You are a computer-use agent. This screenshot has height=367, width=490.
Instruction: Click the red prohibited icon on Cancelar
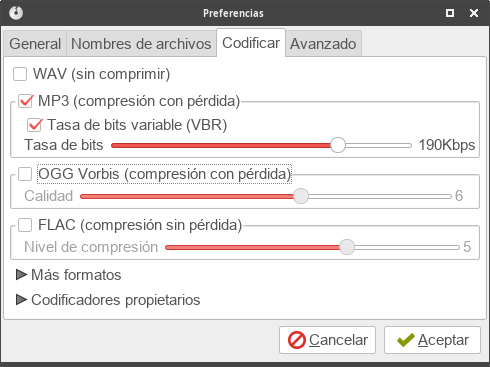click(x=297, y=340)
